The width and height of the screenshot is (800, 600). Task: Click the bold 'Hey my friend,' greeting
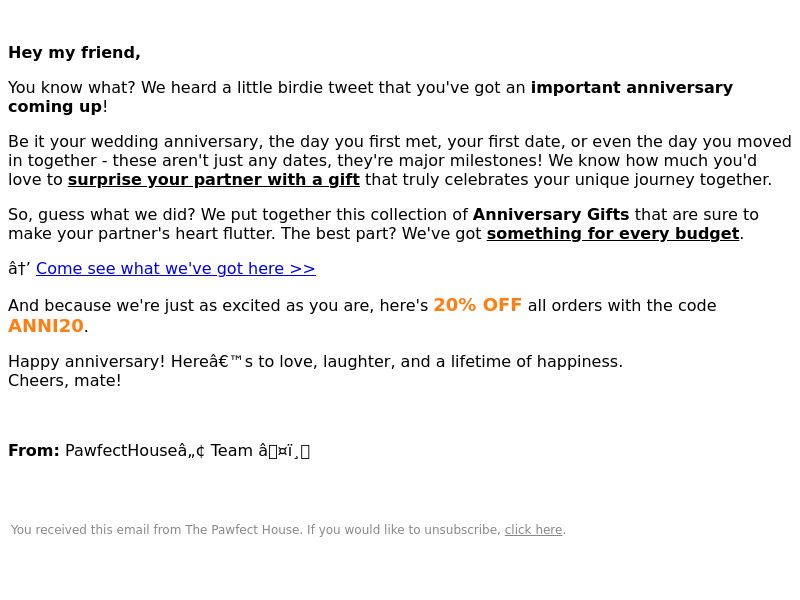(74, 53)
